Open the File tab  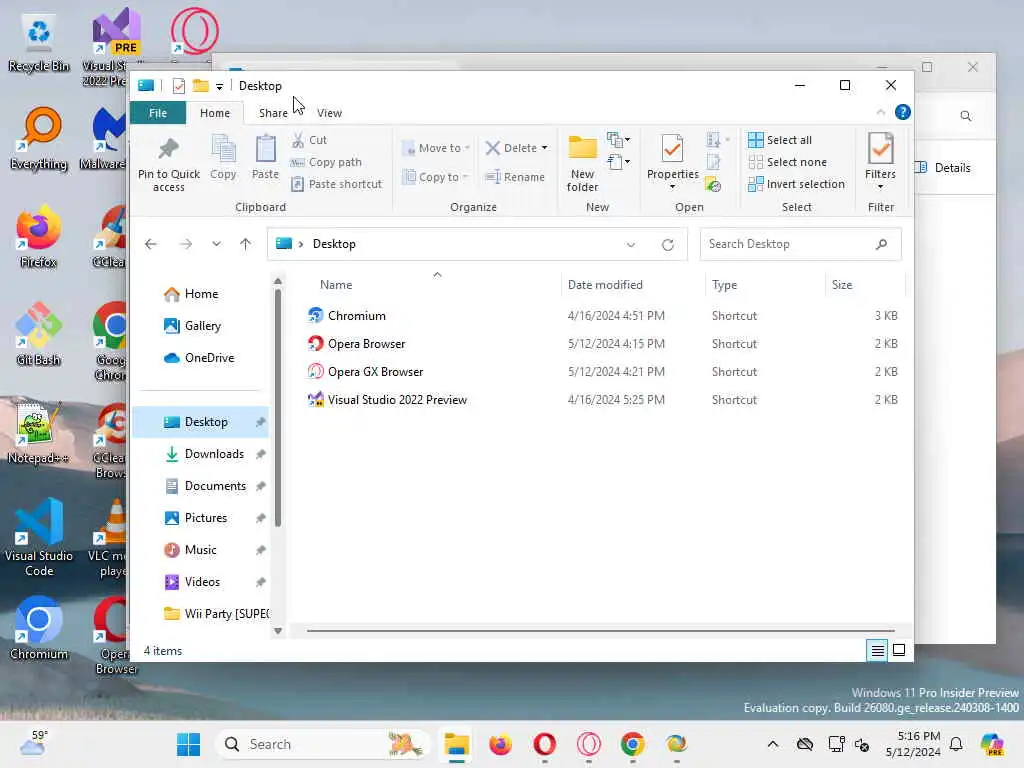coord(158,113)
